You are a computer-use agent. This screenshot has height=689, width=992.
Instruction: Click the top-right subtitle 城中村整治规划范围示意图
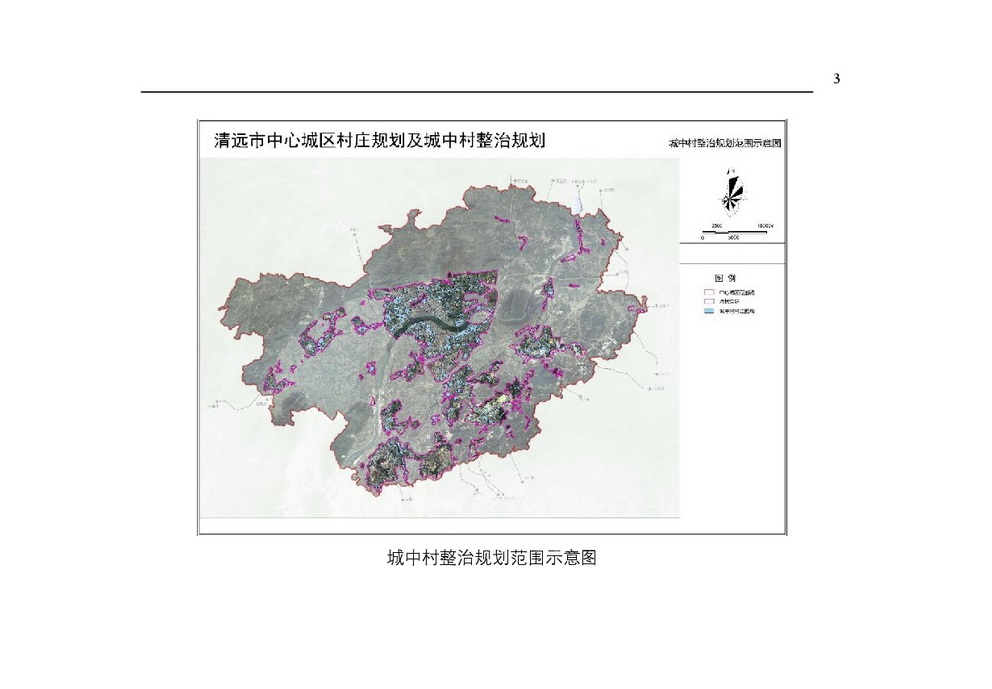click(x=724, y=143)
